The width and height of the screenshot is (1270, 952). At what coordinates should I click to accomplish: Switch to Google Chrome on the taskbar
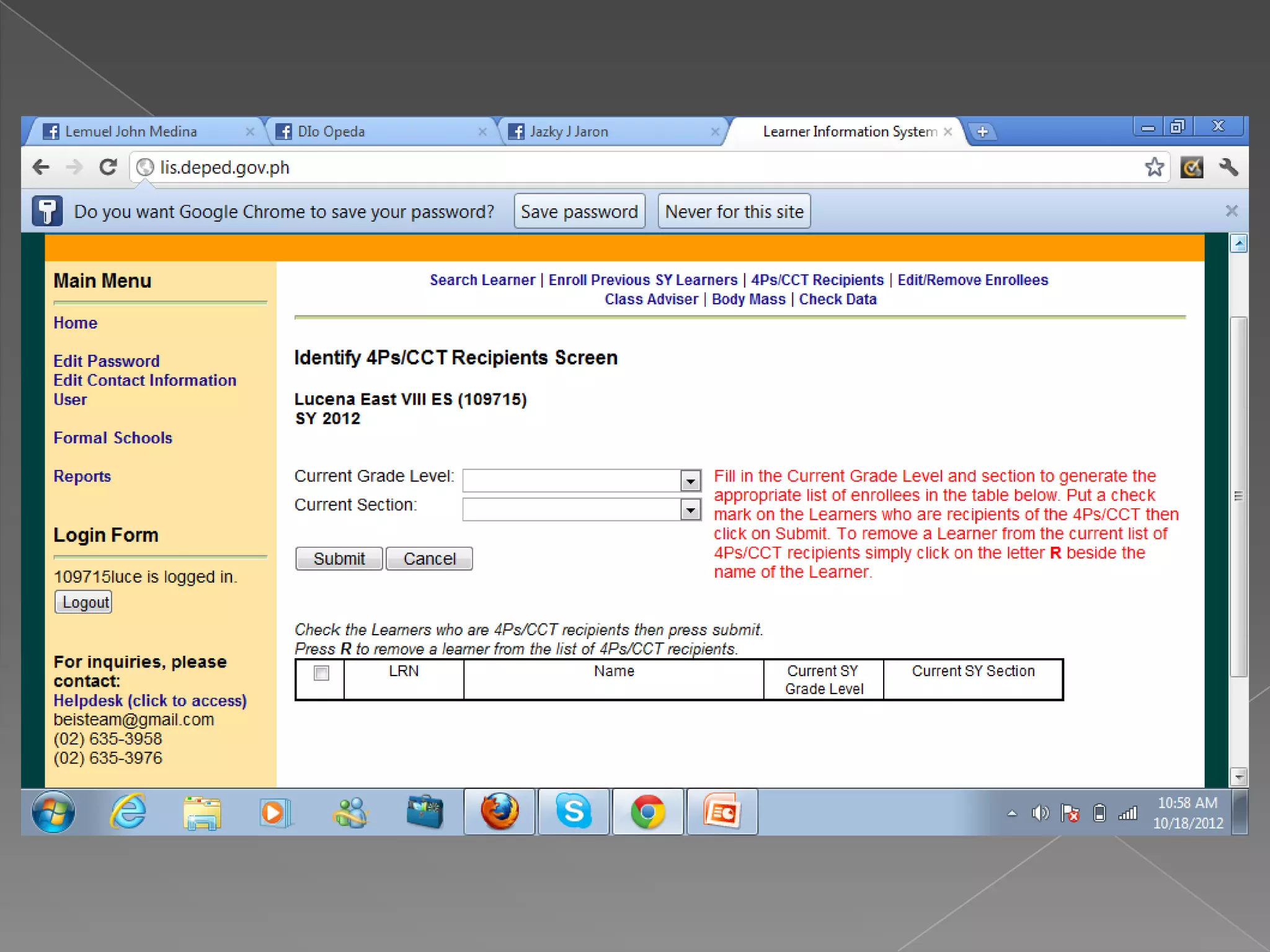point(648,811)
